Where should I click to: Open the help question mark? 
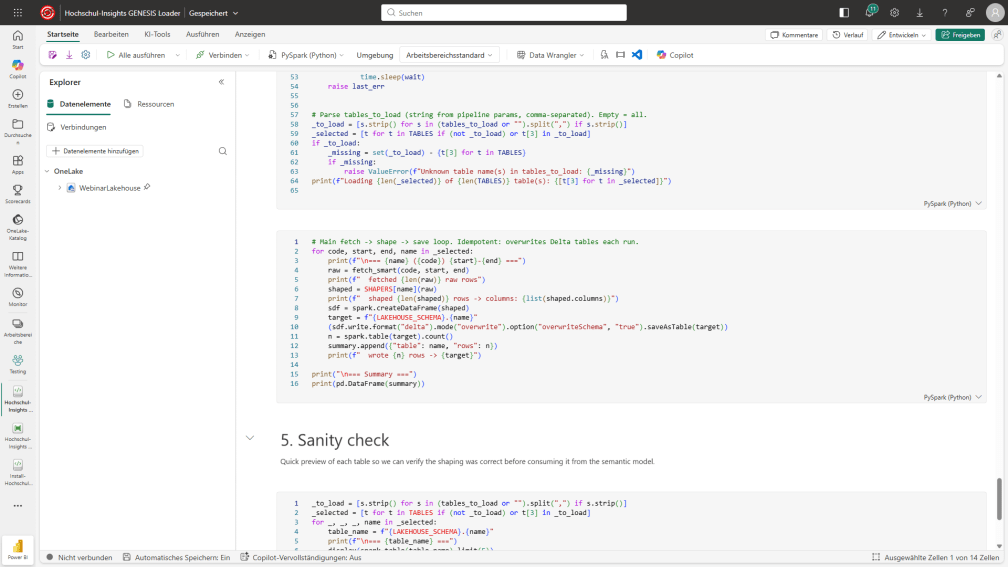point(944,12)
